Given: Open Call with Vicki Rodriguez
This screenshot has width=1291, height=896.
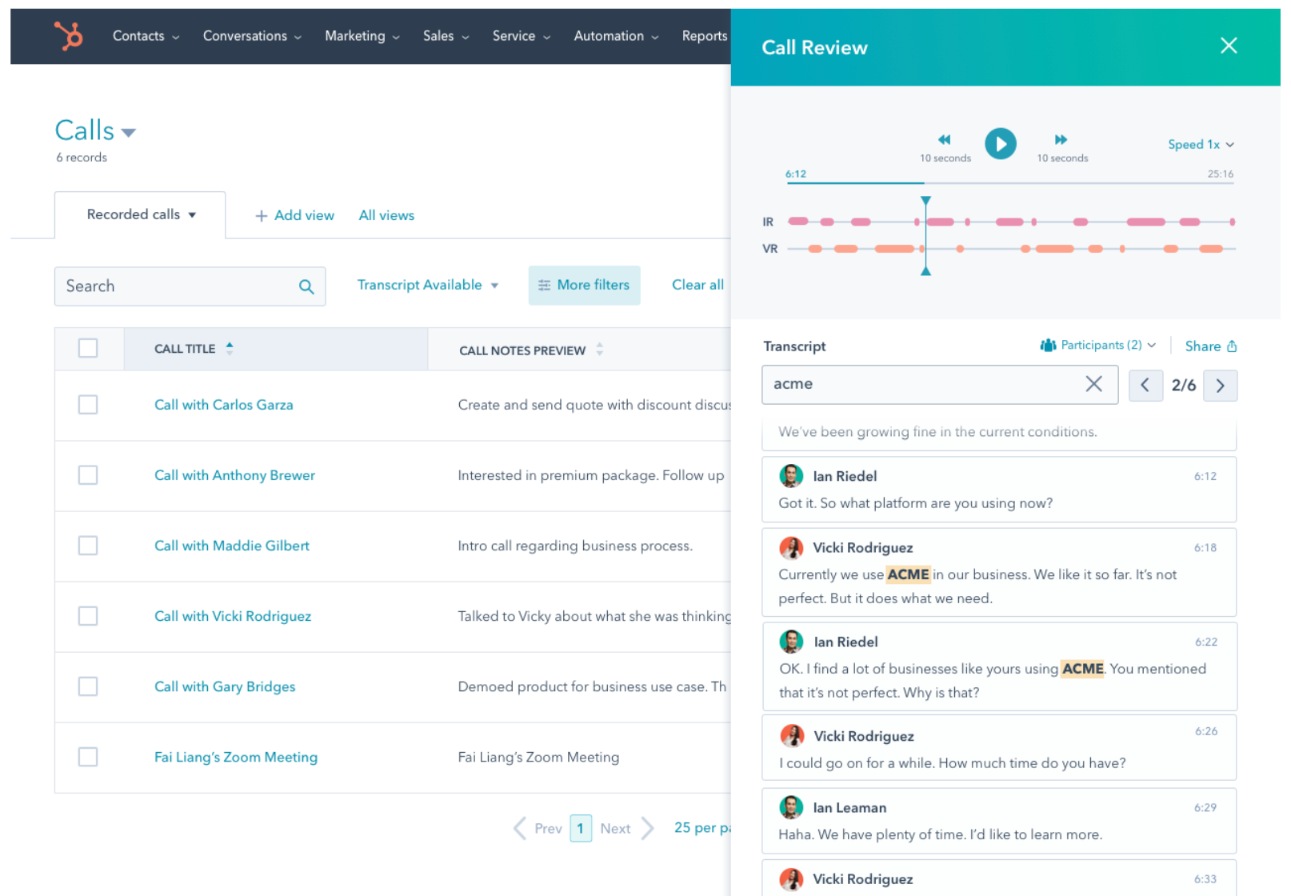Looking at the screenshot, I should pos(233,616).
